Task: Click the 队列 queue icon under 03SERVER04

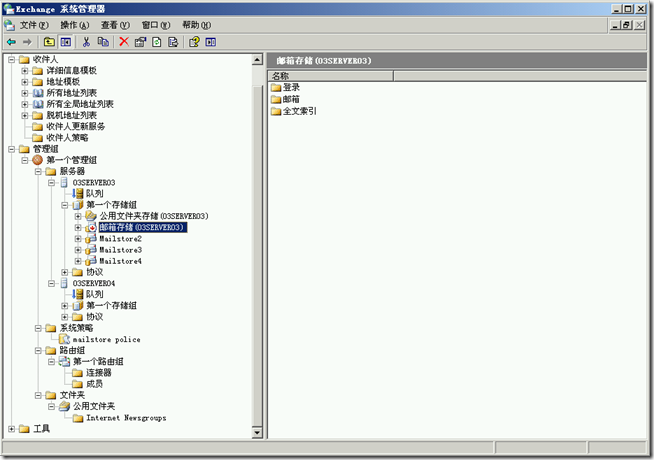Action: [x=78, y=294]
